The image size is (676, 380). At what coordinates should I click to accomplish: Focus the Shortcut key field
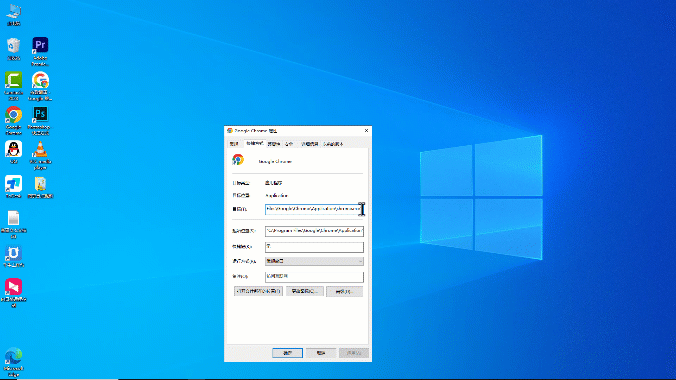[x=314, y=247]
